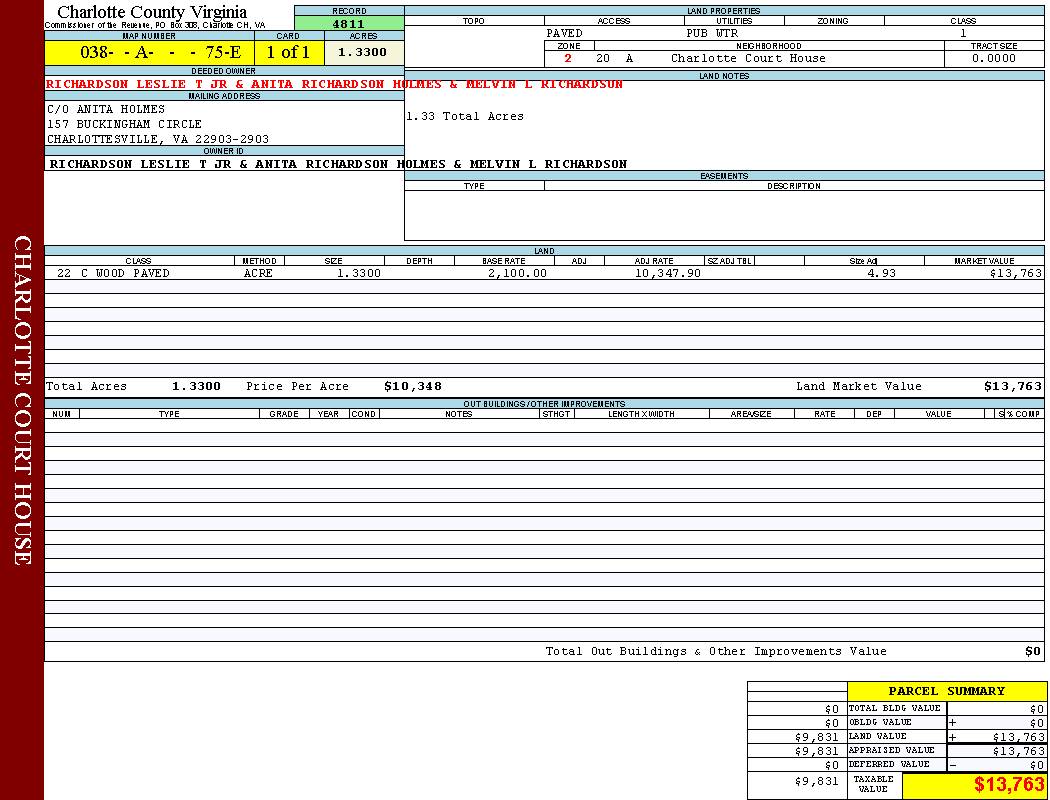
Task: Click the record number 4811 field
Action: pyautogui.click(x=349, y=23)
